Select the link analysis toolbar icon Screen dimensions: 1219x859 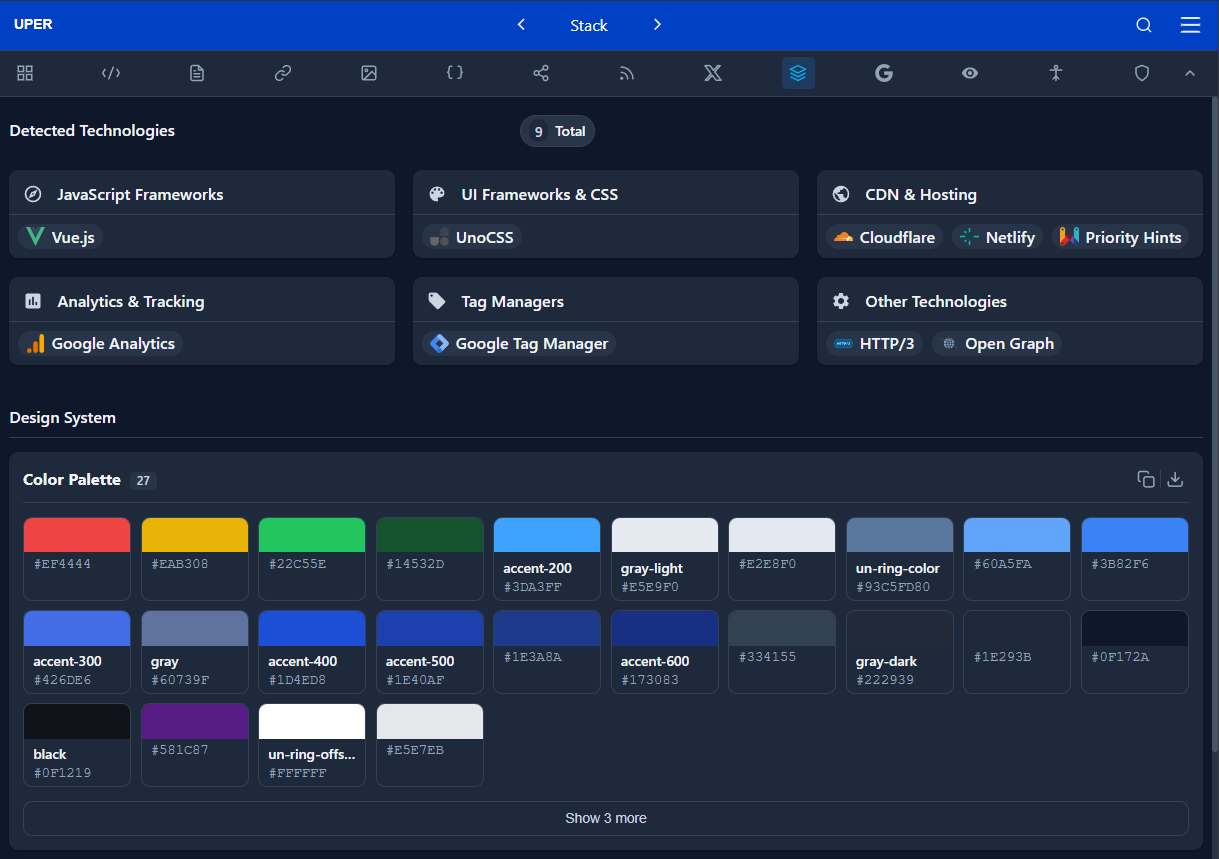tap(282, 73)
